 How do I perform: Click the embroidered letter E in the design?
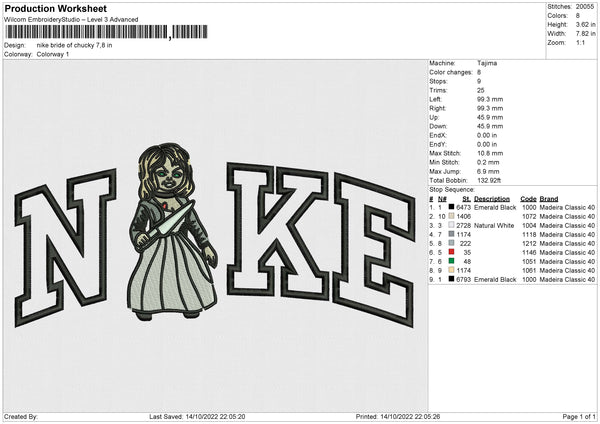[374, 251]
